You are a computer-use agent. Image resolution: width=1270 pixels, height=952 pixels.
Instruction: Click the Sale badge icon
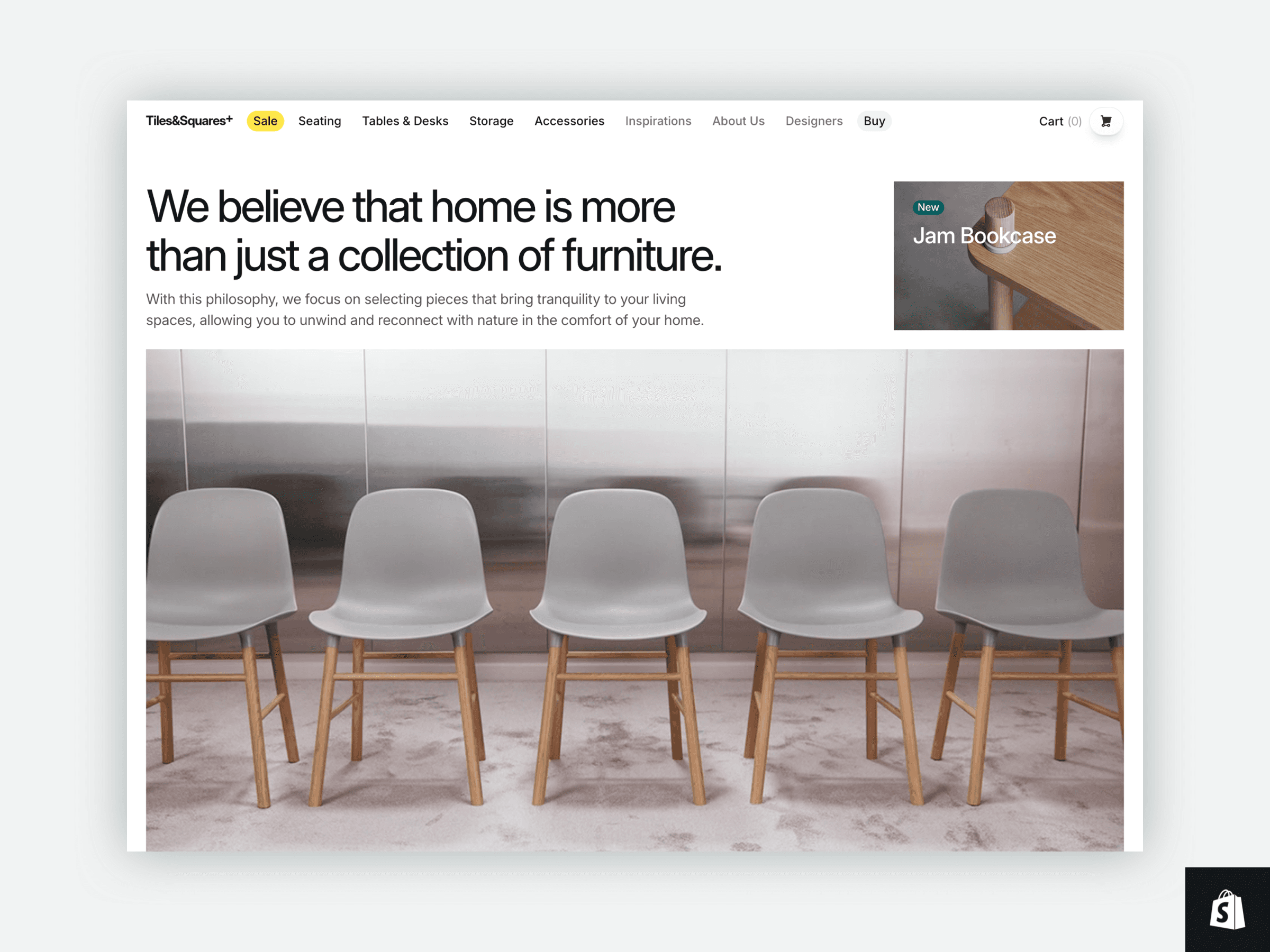264,121
